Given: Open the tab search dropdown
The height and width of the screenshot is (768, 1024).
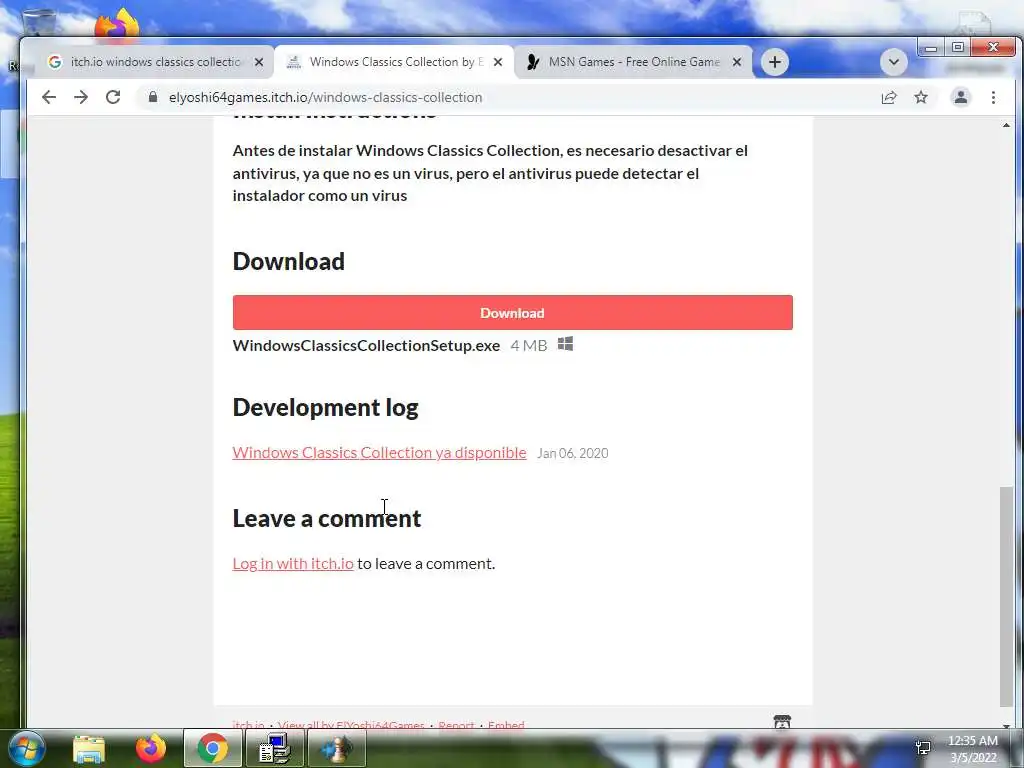Looking at the screenshot, I should pos(894,62).
